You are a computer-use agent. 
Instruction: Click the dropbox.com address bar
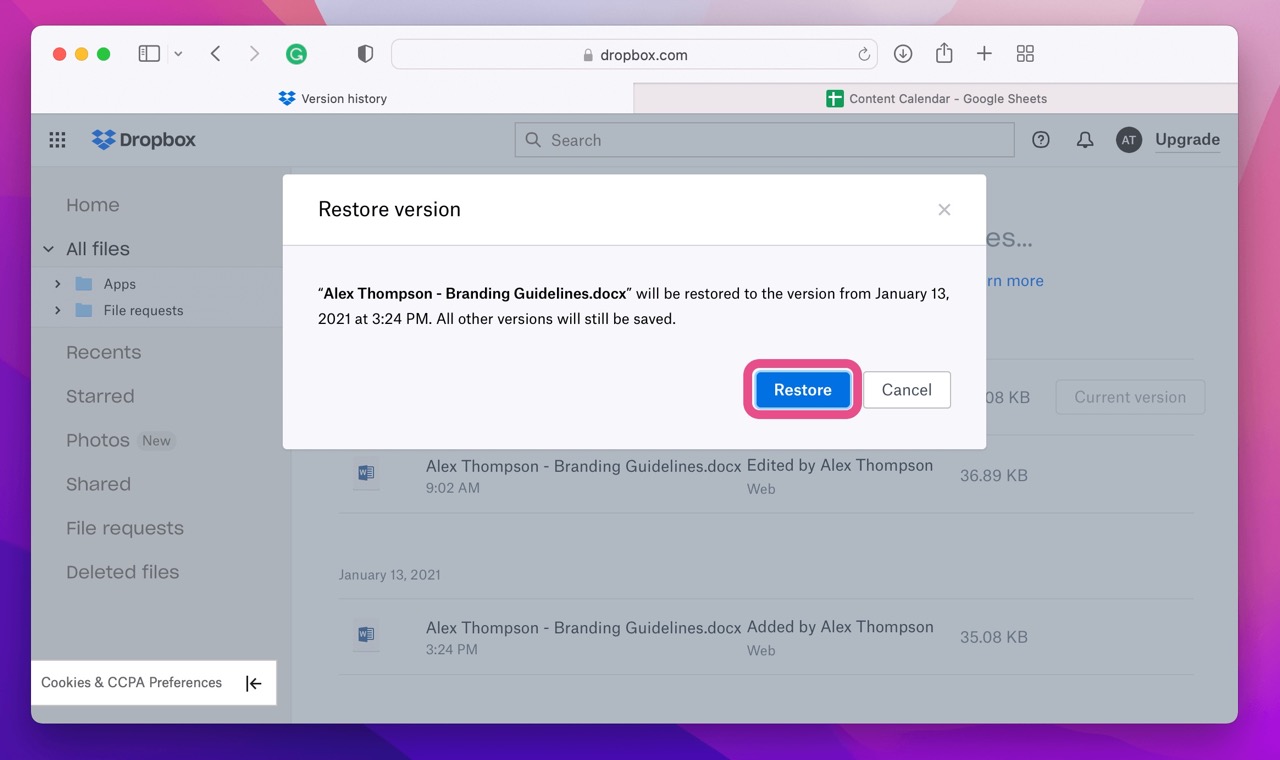[x=634, y=54]
